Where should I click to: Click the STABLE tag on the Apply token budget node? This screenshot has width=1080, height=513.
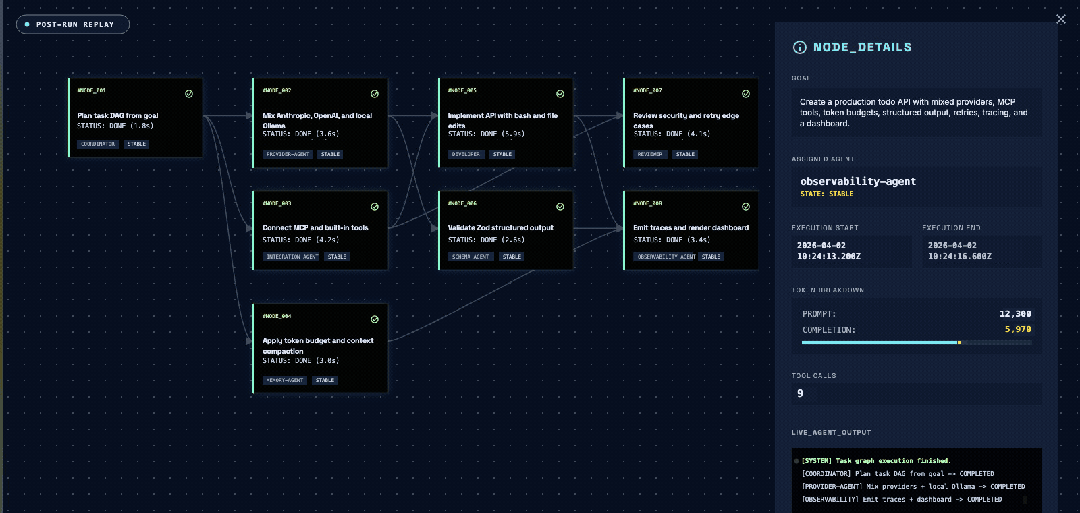[325, 380]
